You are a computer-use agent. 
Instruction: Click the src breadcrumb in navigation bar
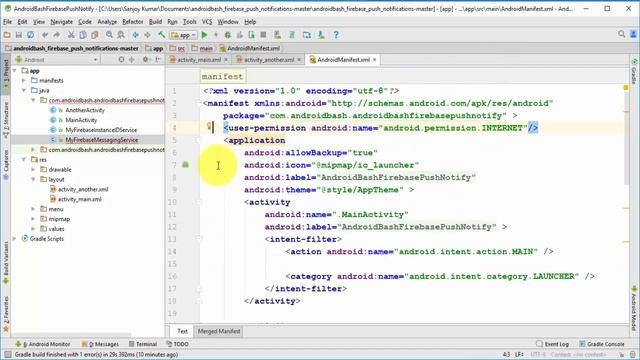[x=177, y=48]
